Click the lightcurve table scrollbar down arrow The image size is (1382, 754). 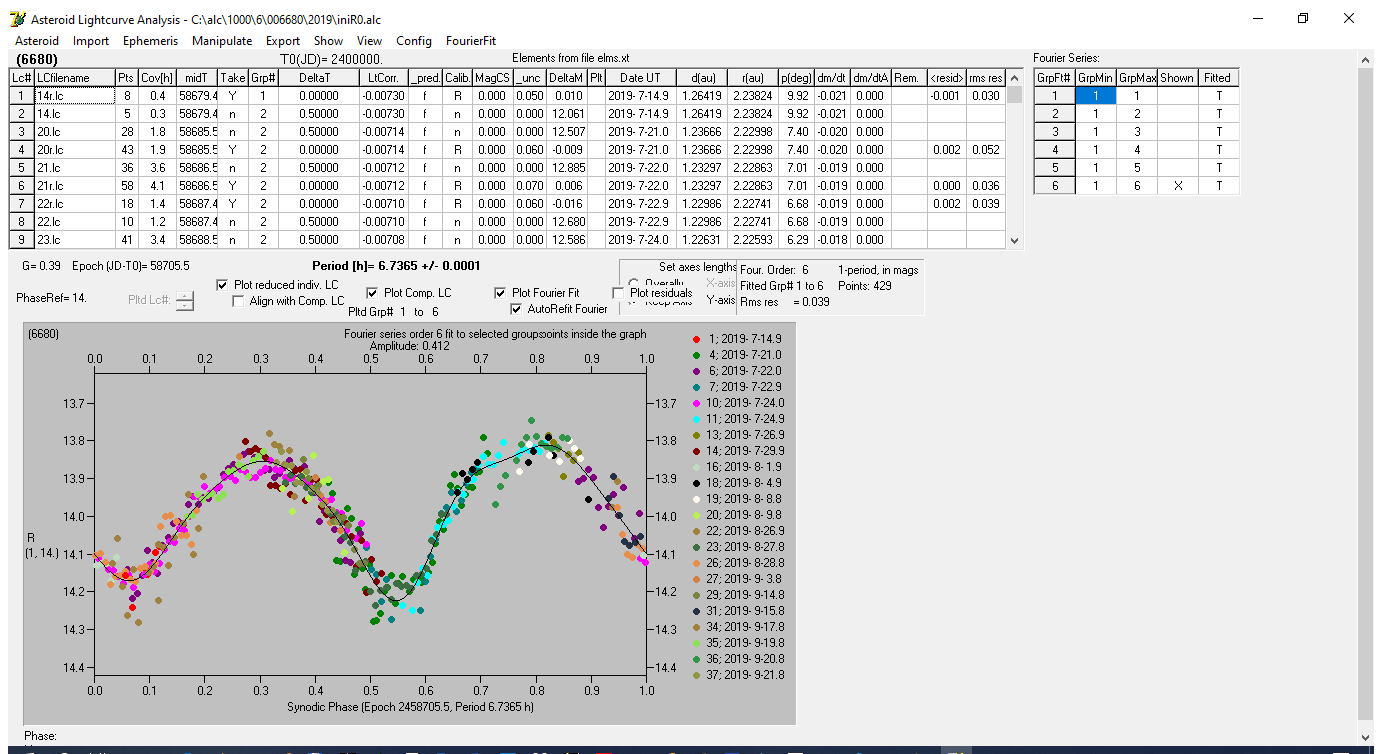(x=1015, y=240)
